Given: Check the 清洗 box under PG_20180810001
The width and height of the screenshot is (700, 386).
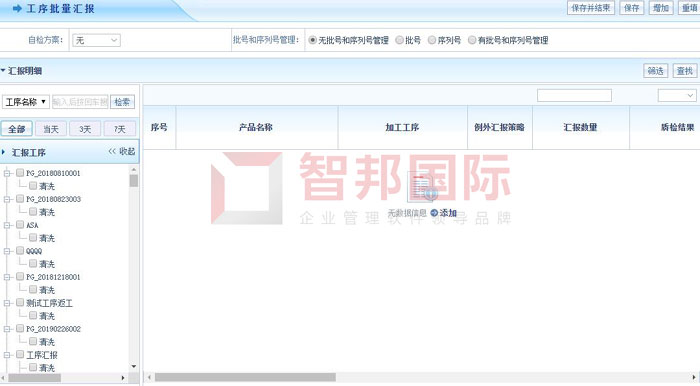Looking at the screenshot, I should coord(33,185).
